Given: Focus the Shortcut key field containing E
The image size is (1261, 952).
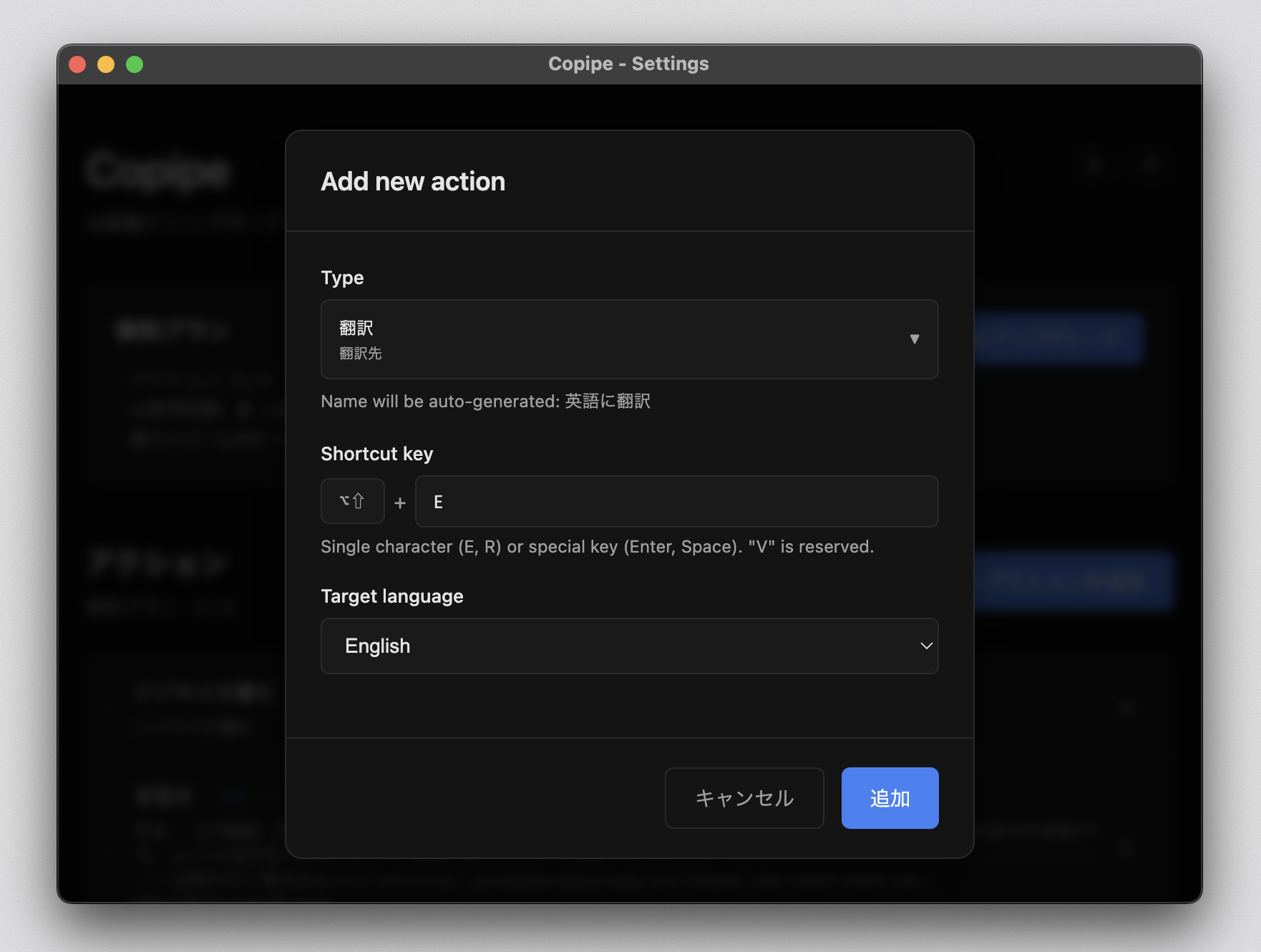Looking at the screenshot, I should 676,502.
